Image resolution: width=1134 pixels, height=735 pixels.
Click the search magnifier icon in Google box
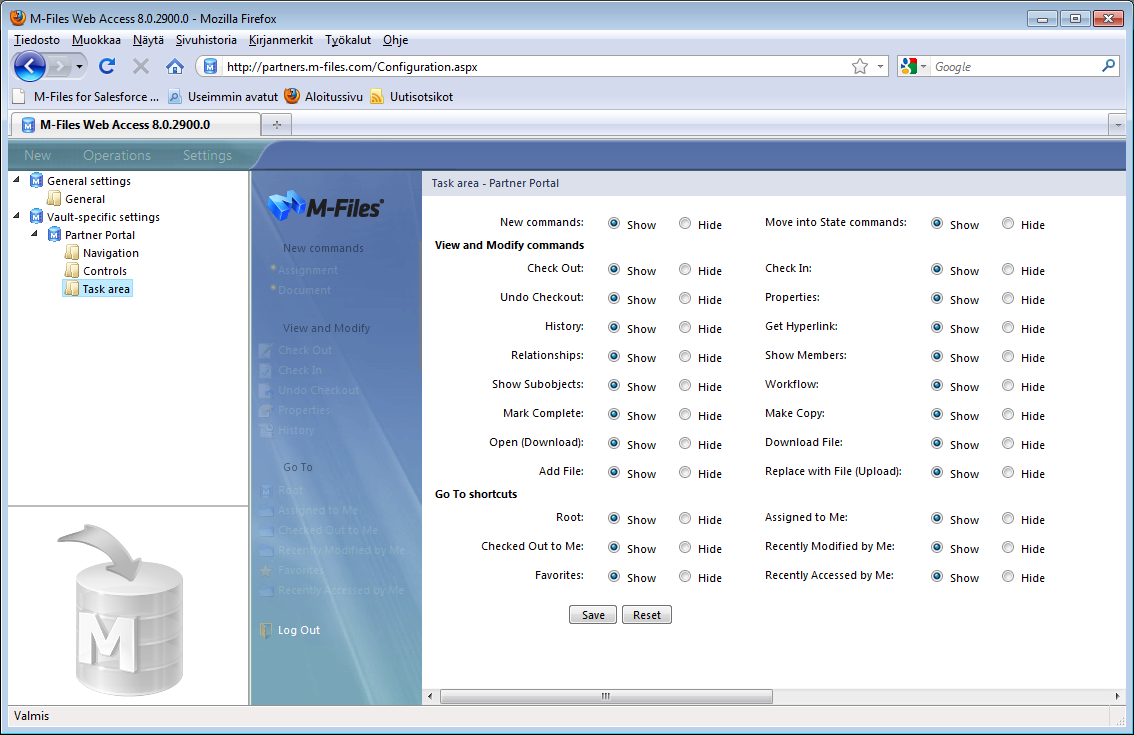click(x=1108, y=66)
